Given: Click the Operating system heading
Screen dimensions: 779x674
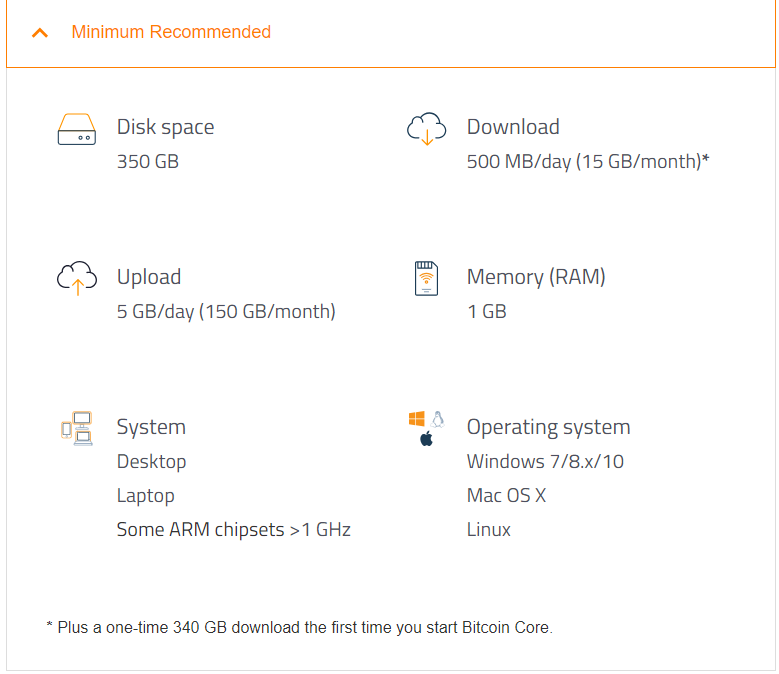Looking at the screenshot, I should (548, 427).
